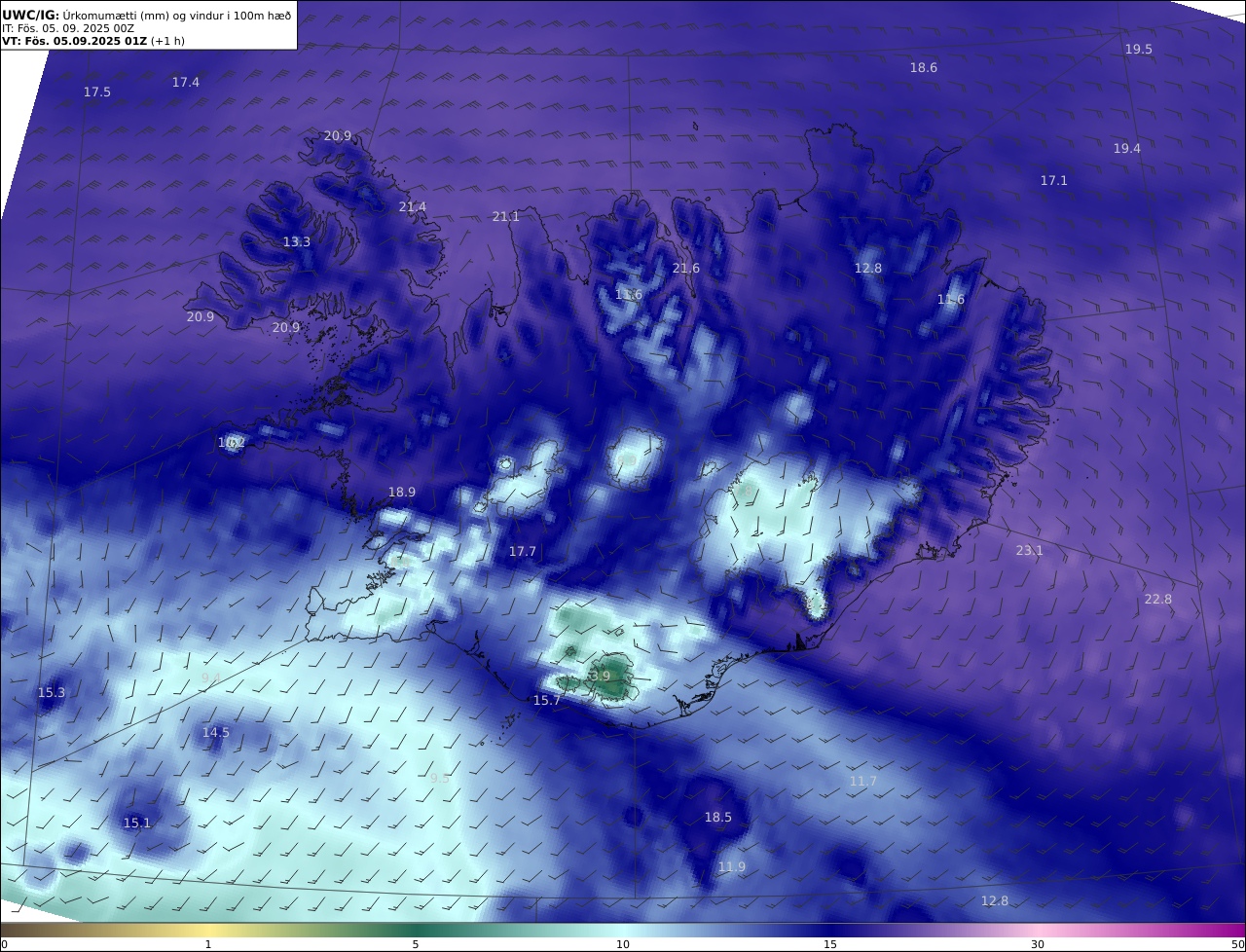This screenshot has height=952, width=1246.
Task: Click the 17.4 value label
Action: click(186, 83)
